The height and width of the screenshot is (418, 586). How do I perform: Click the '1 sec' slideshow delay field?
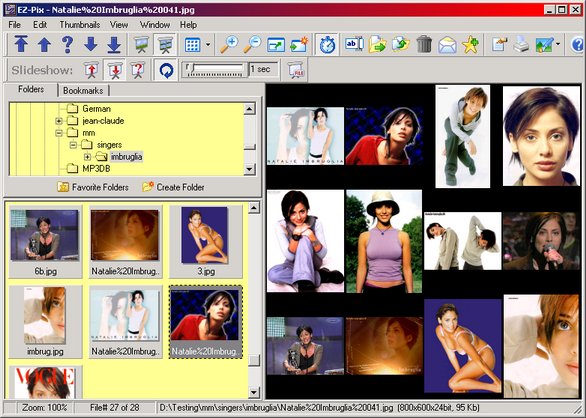263,69
